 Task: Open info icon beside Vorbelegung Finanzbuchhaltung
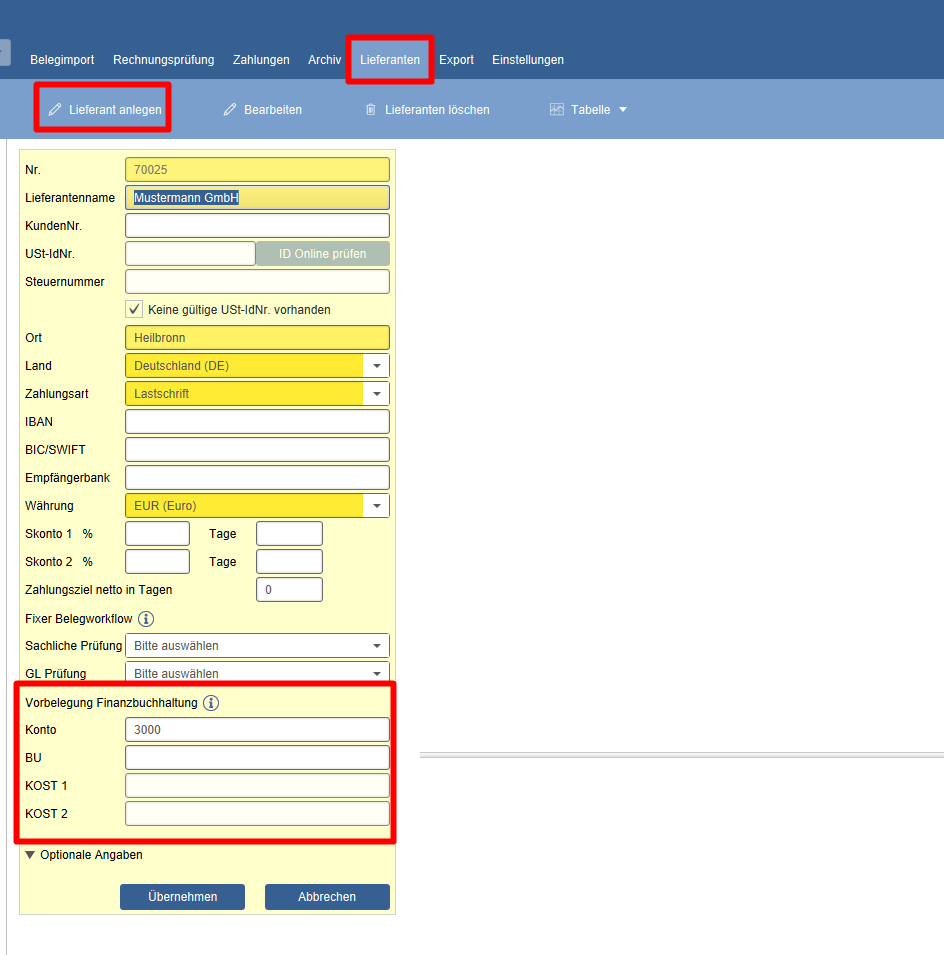point(211,703)
